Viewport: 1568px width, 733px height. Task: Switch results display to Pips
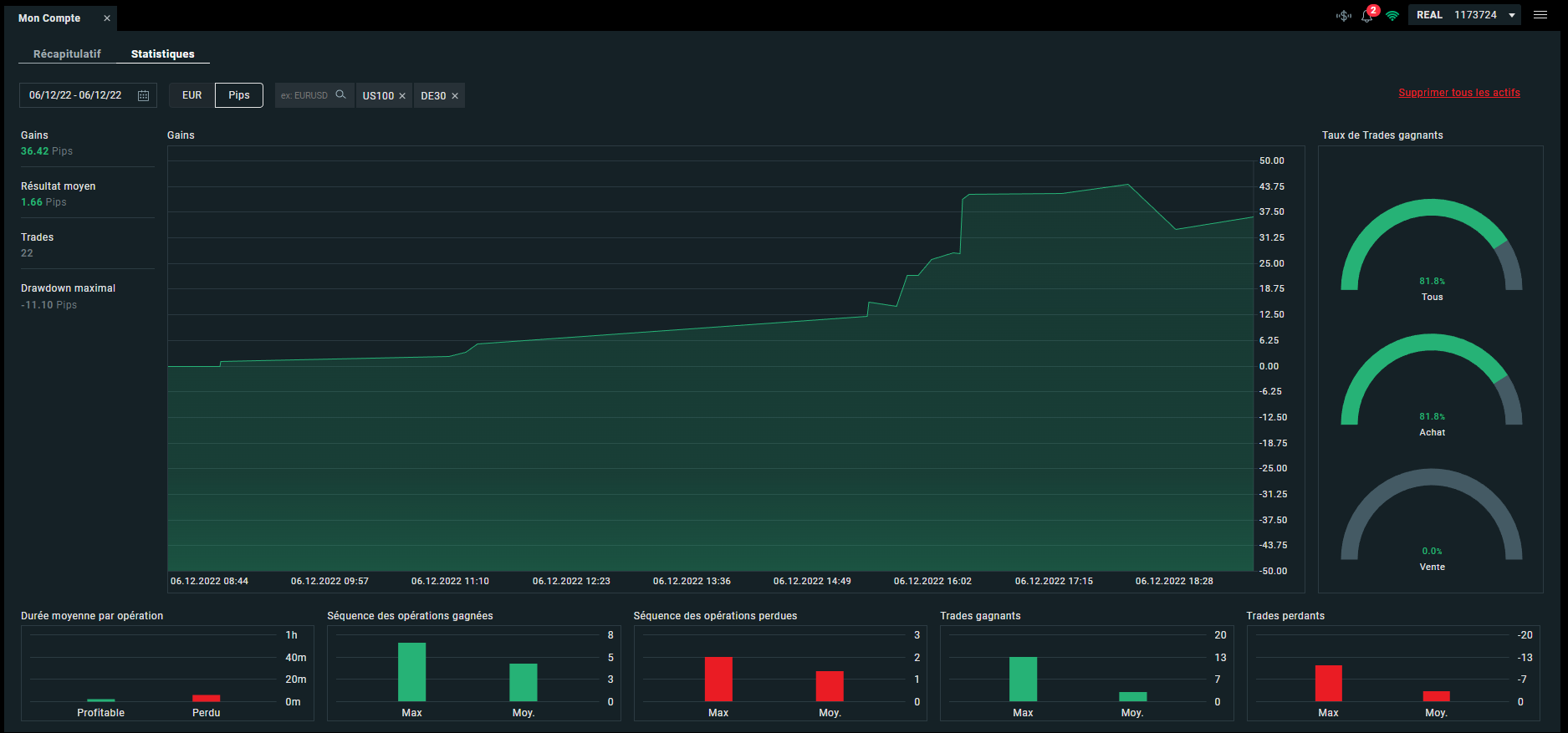point(239,95)
